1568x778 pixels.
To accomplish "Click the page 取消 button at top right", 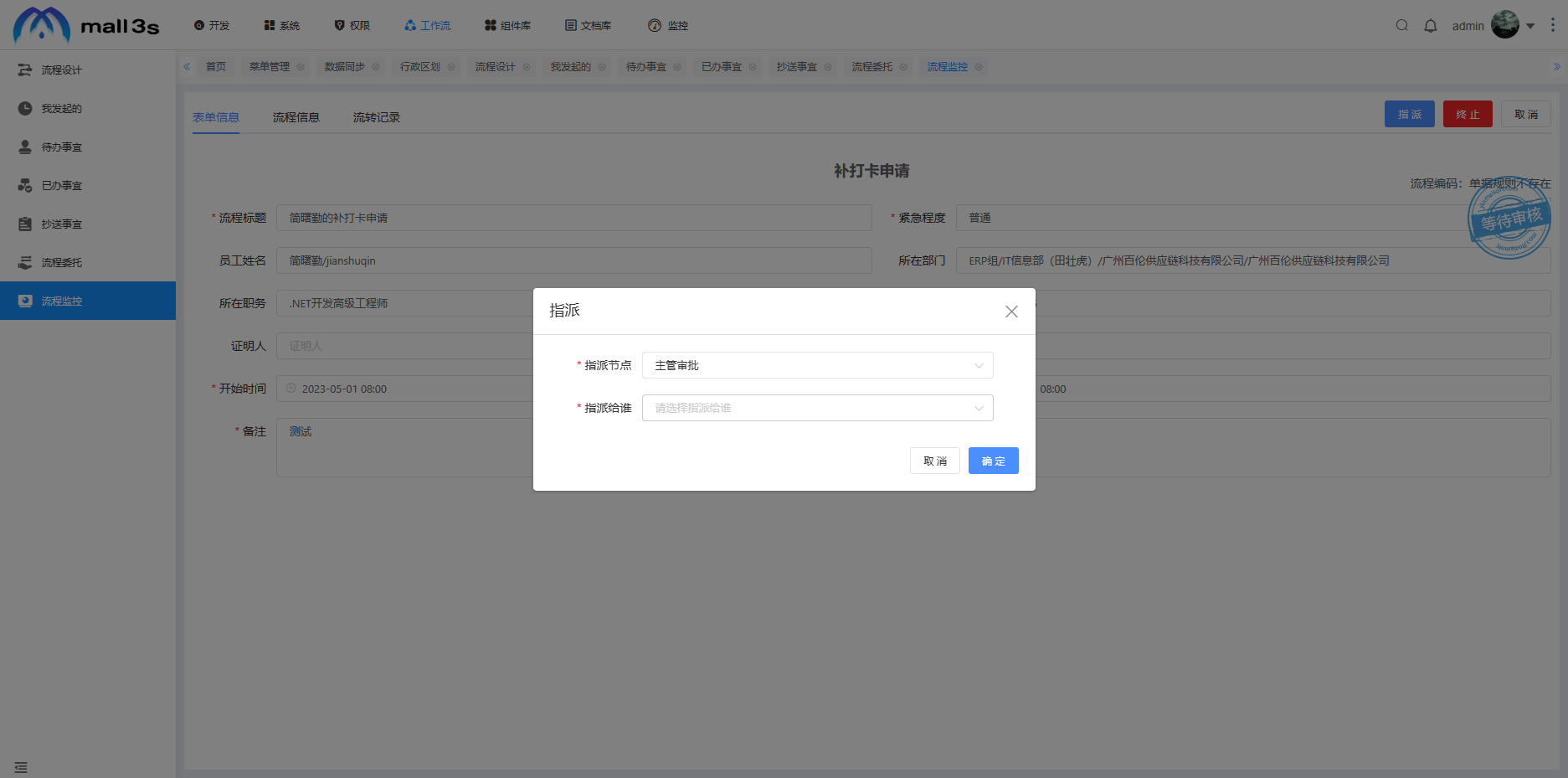I will [1526, 114].
